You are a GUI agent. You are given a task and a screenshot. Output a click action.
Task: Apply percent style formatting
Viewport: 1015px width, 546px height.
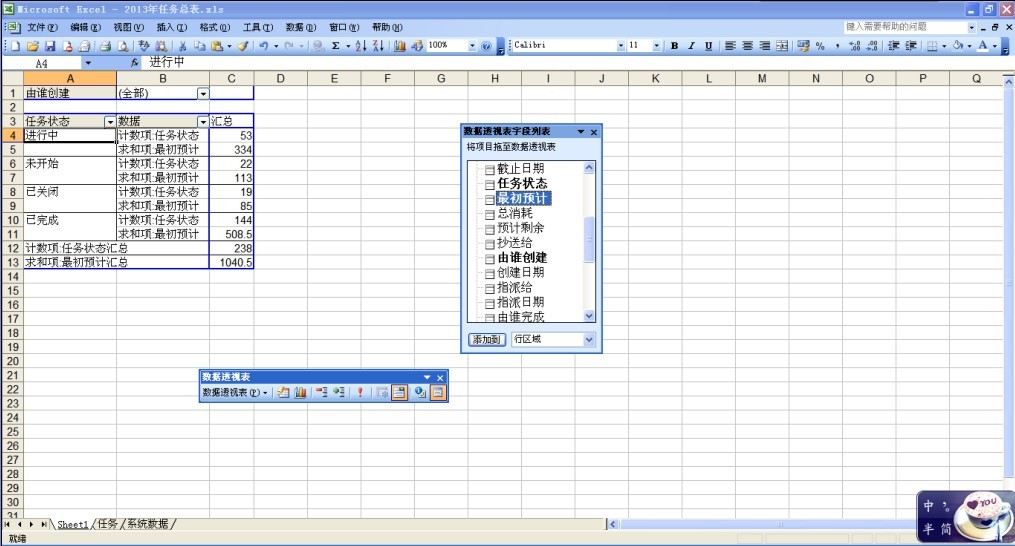820,46
